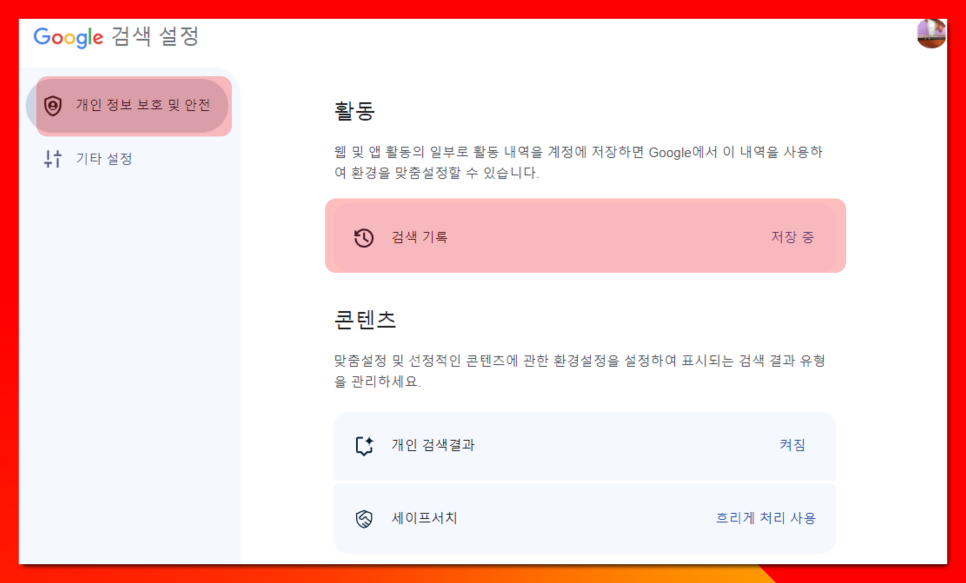Image resolution: width=966 pixels, height=583 pixels.
Task: Click the history clock icon for 검색 기록
Action: pyautogui.click(x=363, y=238)
